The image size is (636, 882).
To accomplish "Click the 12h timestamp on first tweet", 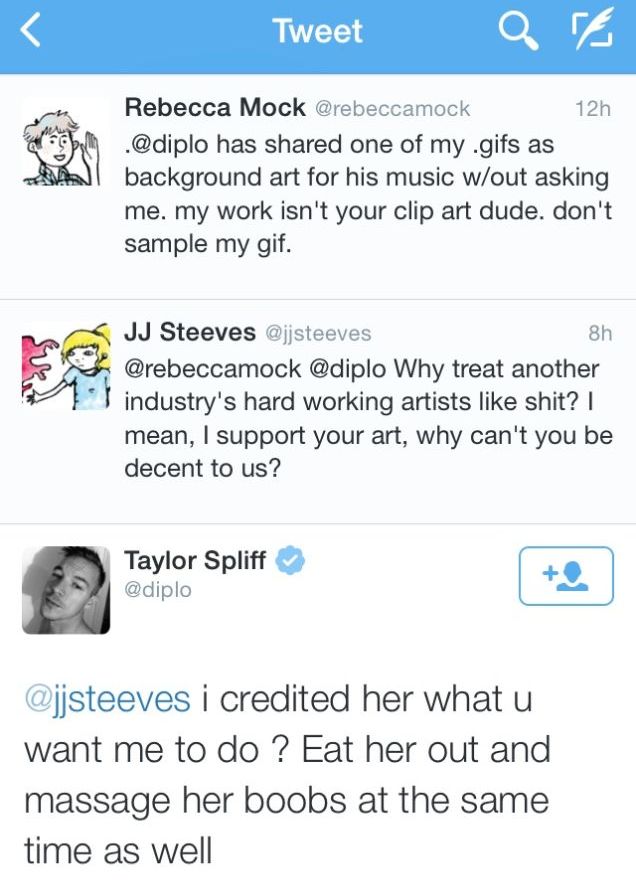I will pyautogui.click(x=593, y=109).
